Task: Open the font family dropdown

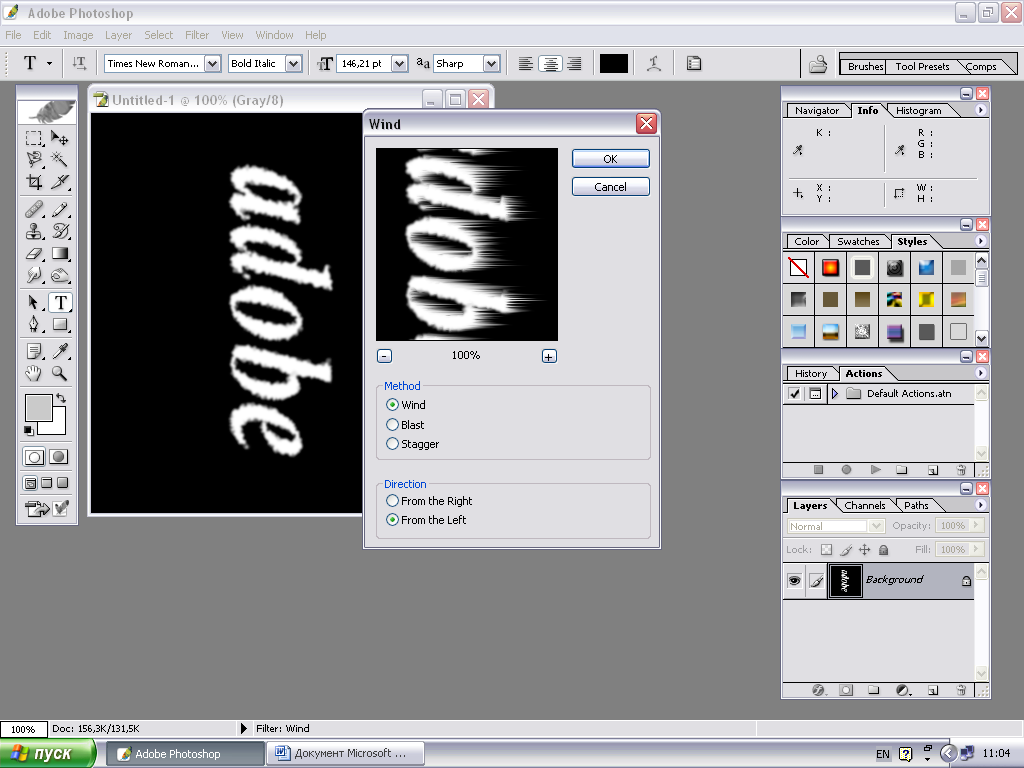Action: (x=212, y=63)
